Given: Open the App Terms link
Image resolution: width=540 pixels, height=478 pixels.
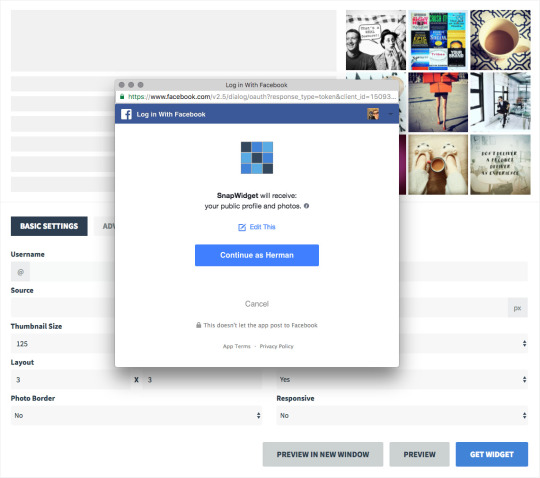Looking at the screenshot, I should 237,346.
